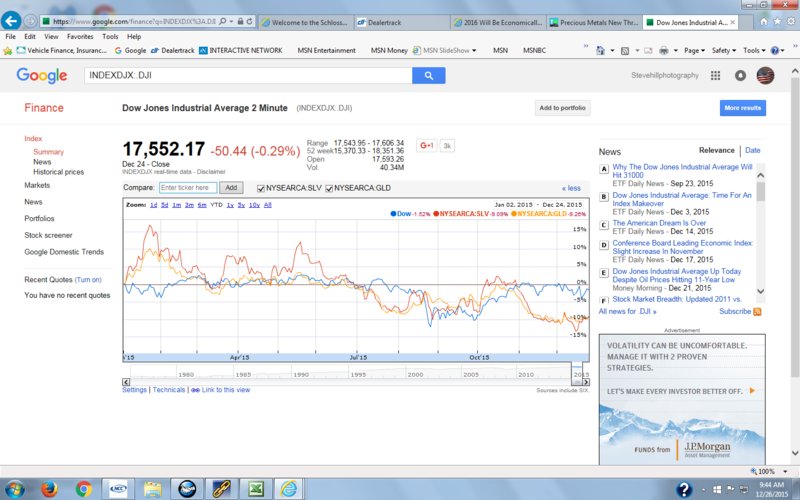This screenshot has width=800, height=500.
Task: Open the Historical prices link
Action: [x=58, y=172]
